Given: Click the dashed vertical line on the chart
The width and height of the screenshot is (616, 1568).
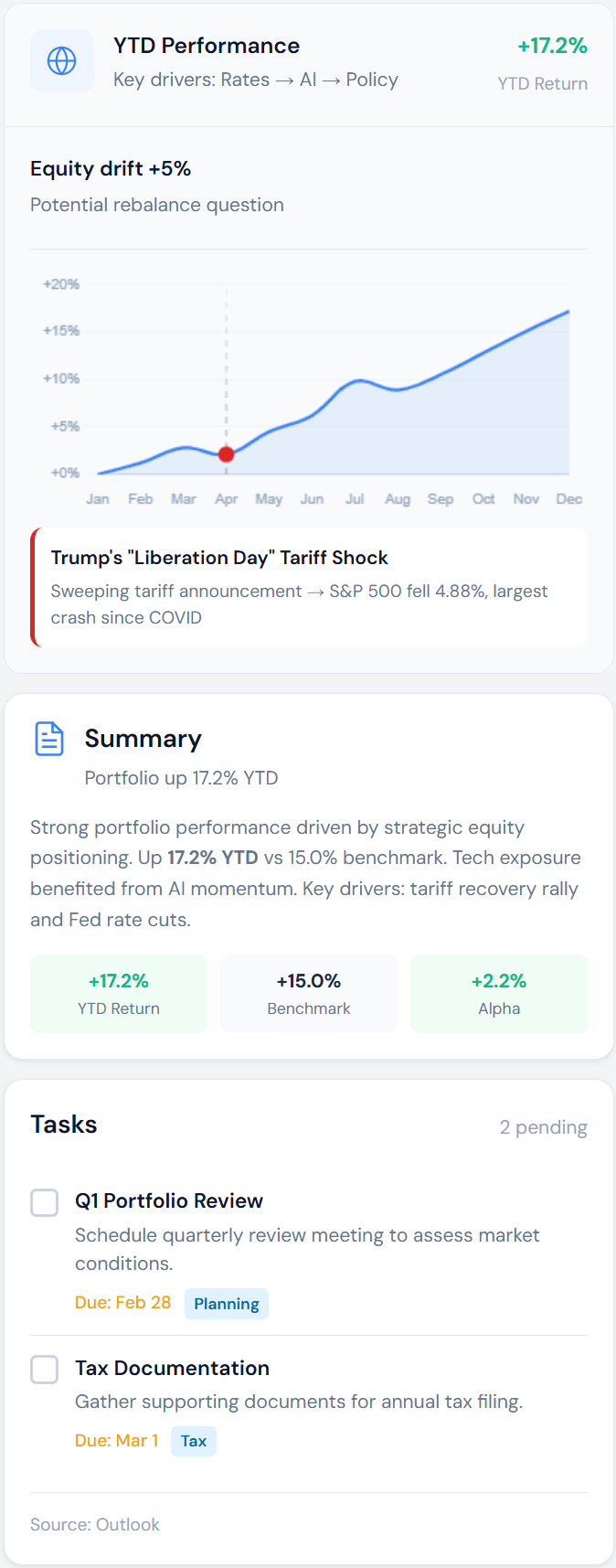Looking at the screenshot, I should [x=226, y=366].
